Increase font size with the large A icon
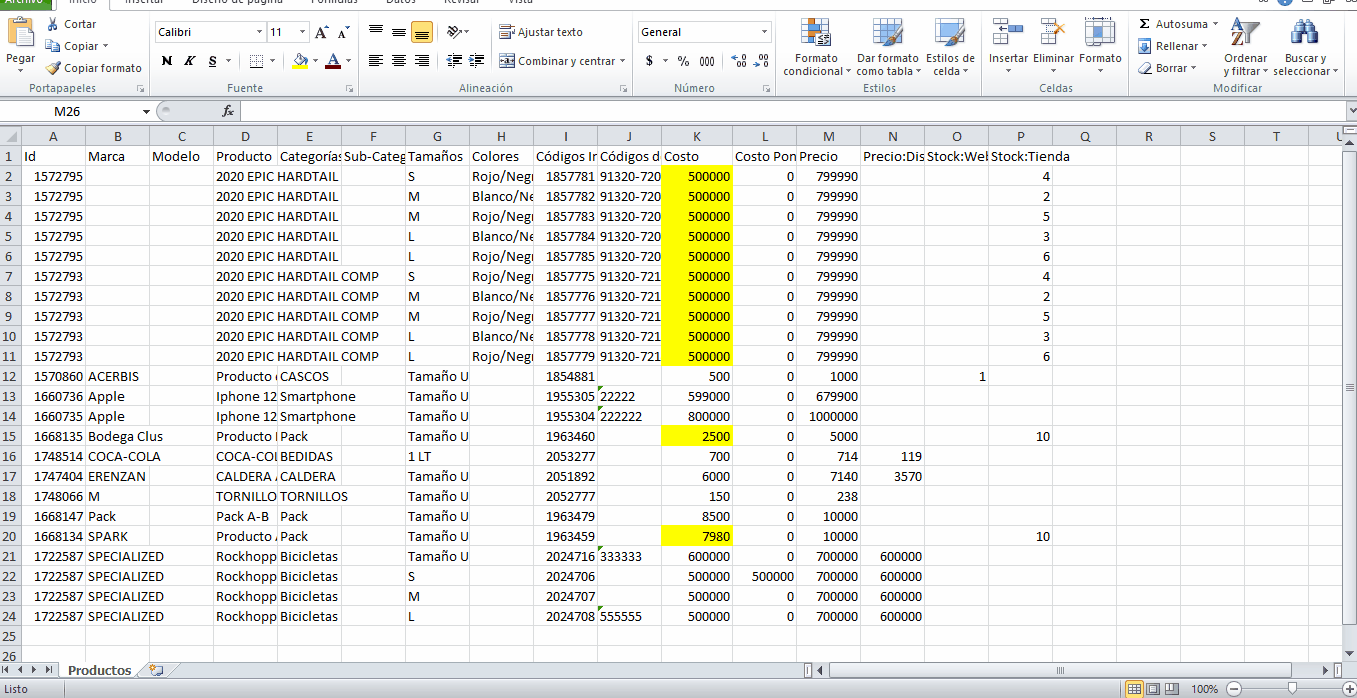 pyautogui.click(x=321, y=33)
